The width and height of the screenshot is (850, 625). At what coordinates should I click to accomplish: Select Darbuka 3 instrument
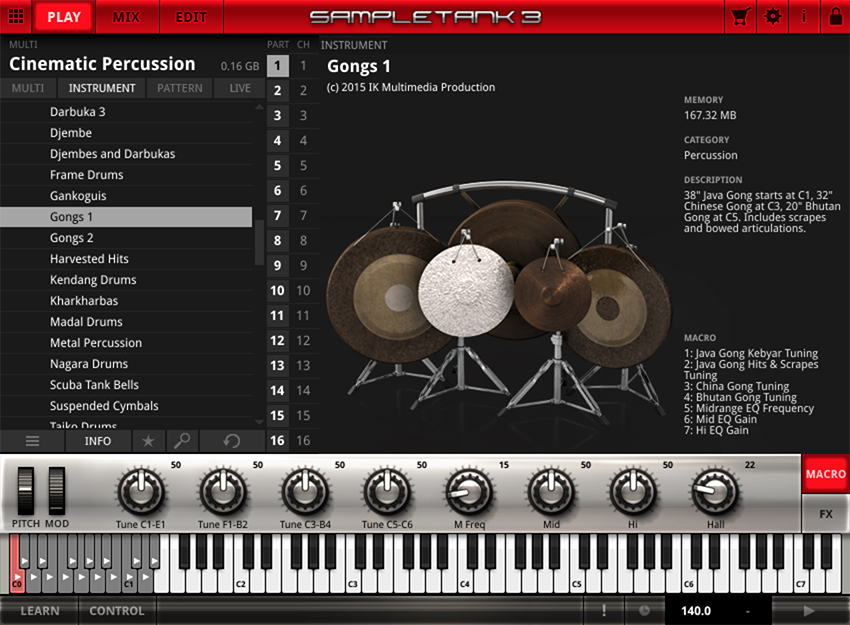126,112
